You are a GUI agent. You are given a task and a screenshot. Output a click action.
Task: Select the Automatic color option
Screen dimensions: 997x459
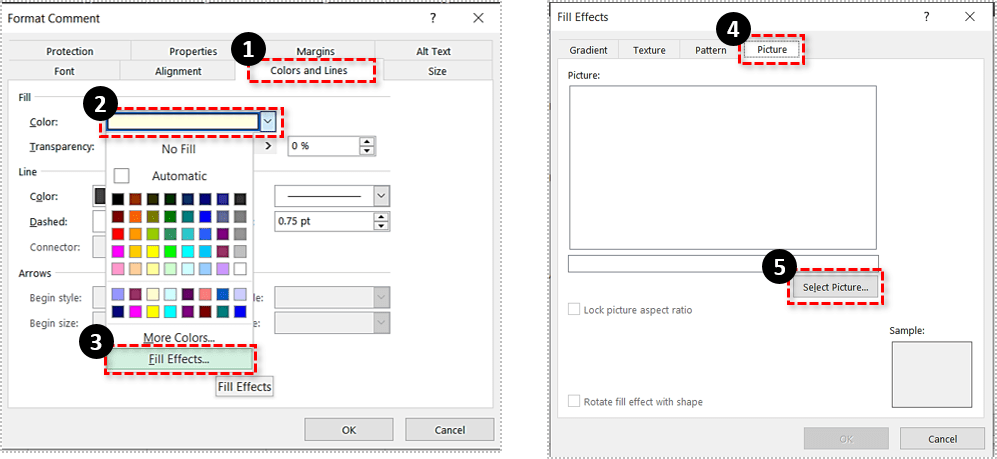pyautogui.click(x=179, y=176)
